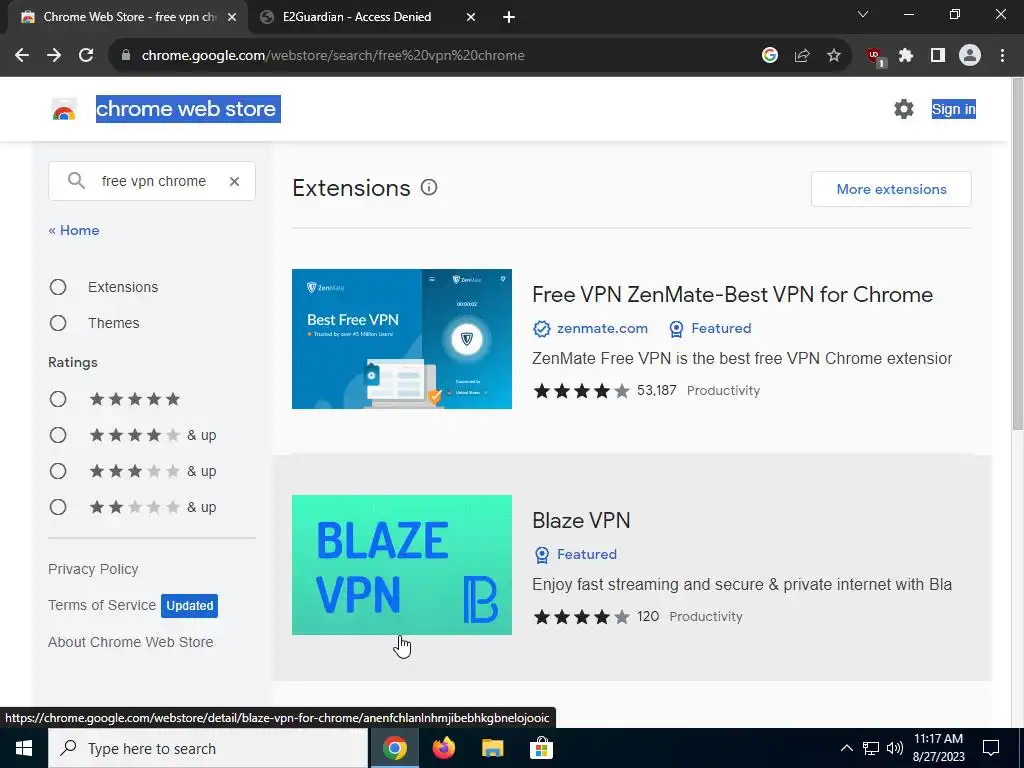Select the Themes filter radio button
Screen dimensions: 1024x768
(58, 323)
